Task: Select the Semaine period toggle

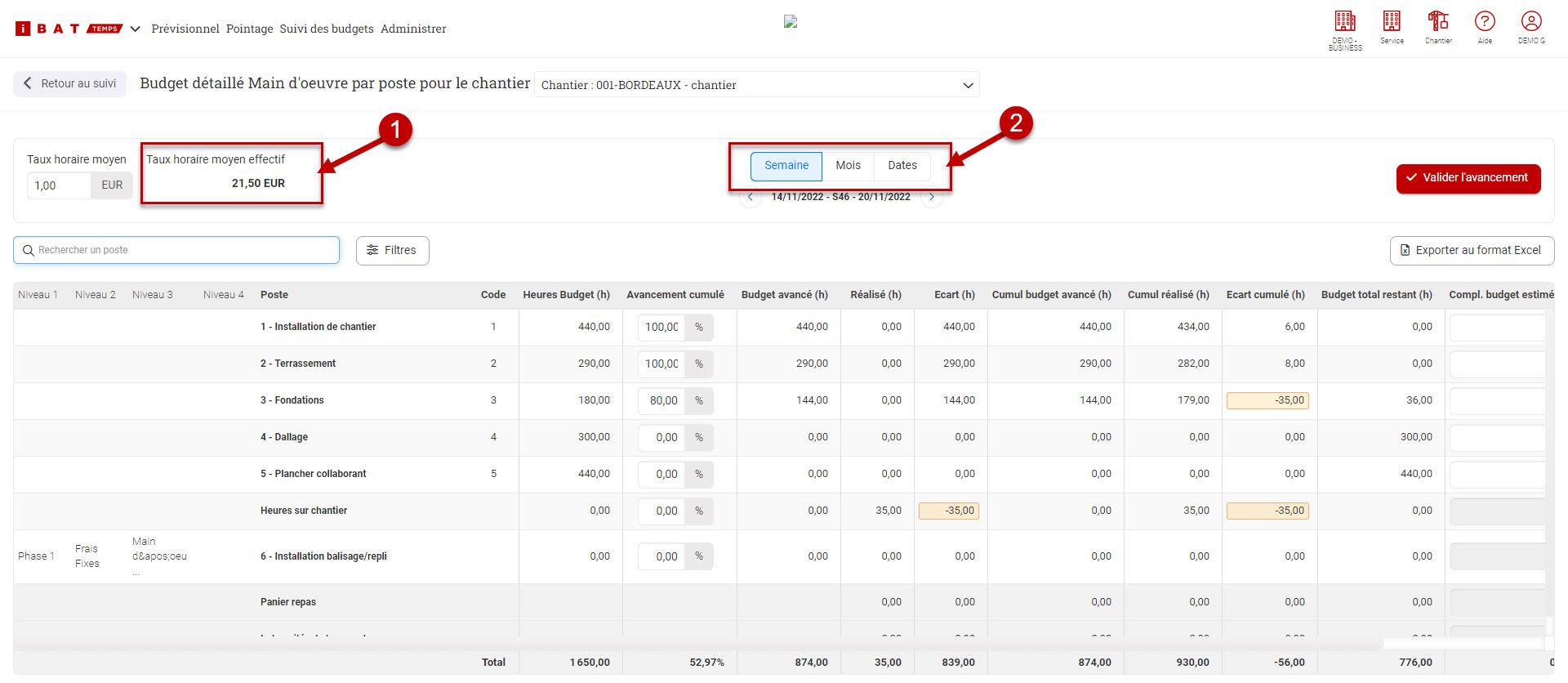Action: (786, 166)
